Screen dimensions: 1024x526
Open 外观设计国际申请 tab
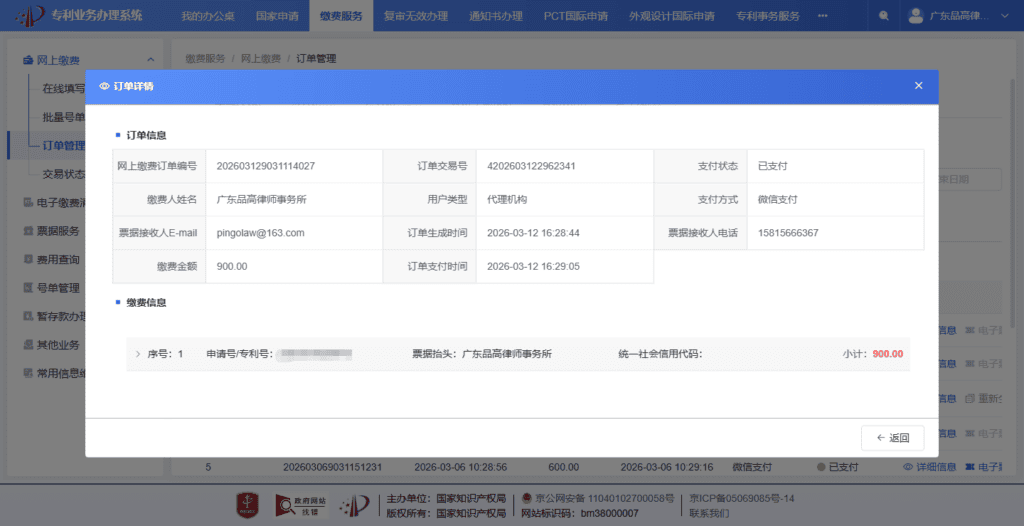[671, 16]
